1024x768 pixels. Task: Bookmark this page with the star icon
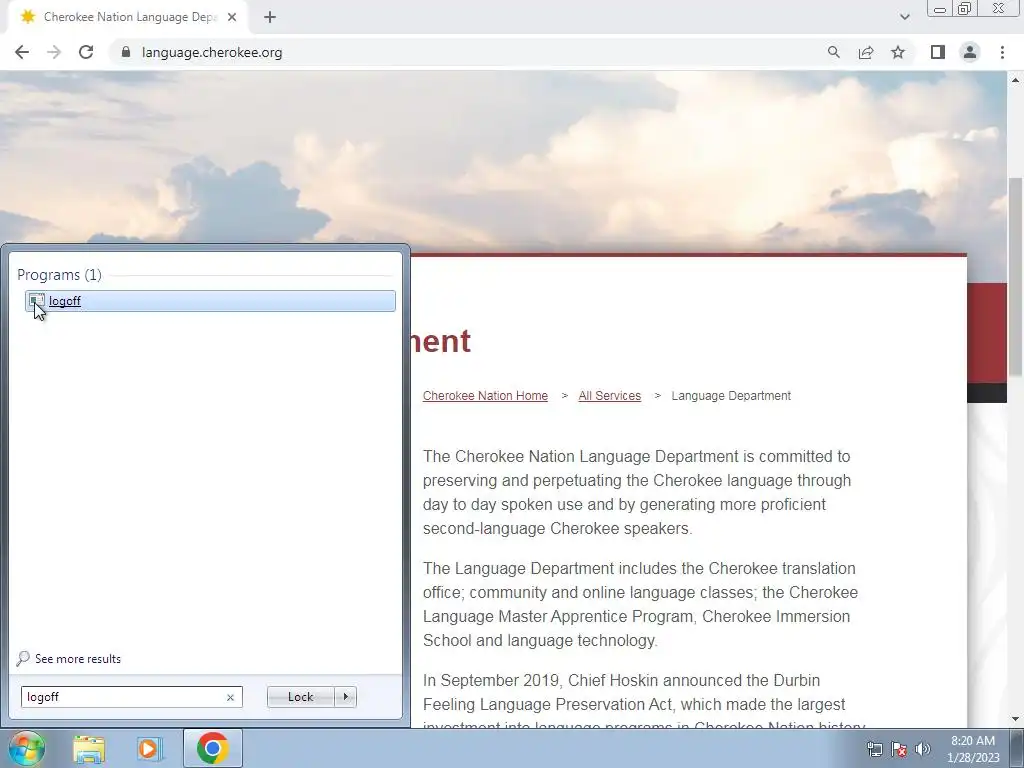click(898, 52)
